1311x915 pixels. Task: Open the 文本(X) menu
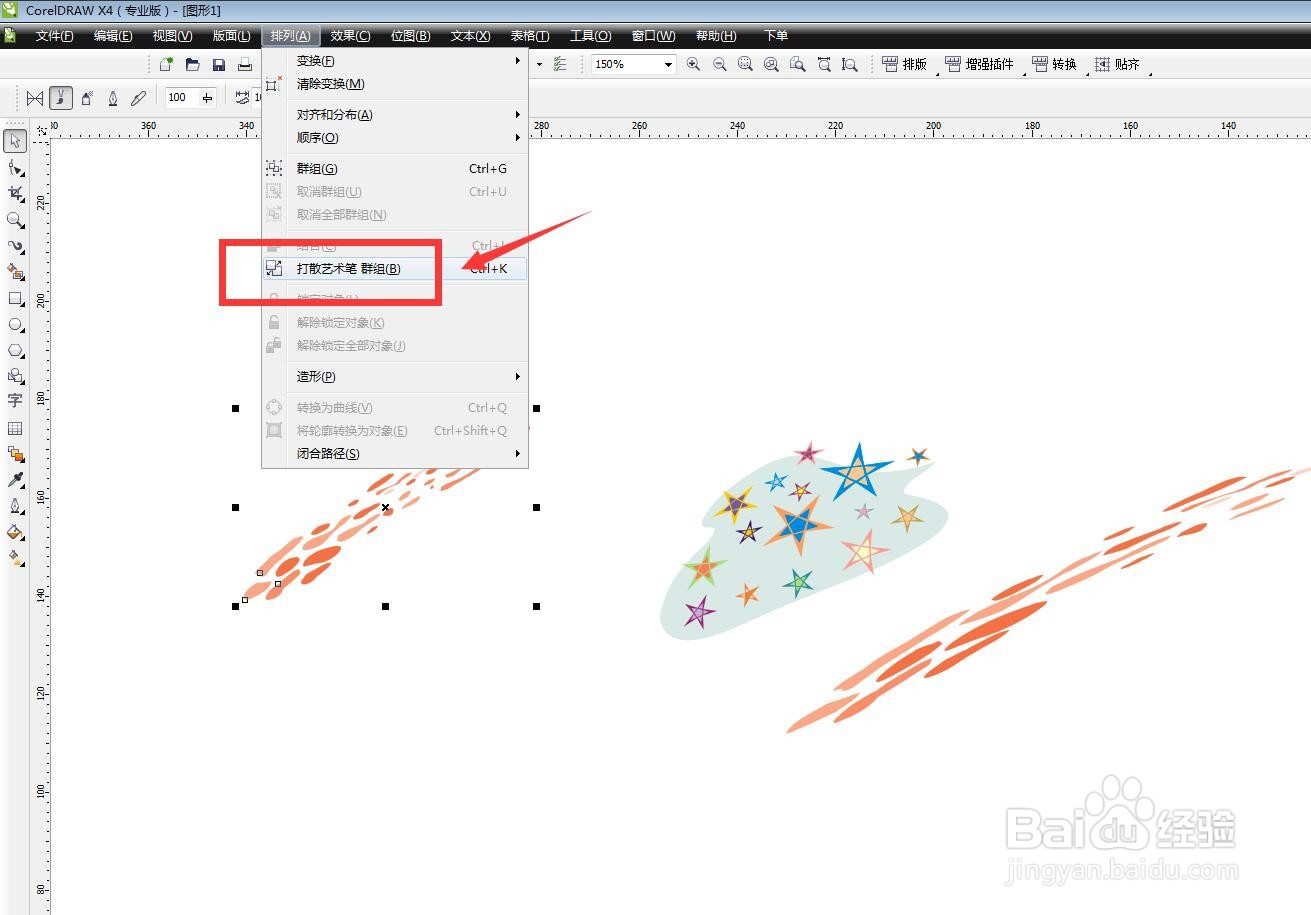(x=470, y=36)
